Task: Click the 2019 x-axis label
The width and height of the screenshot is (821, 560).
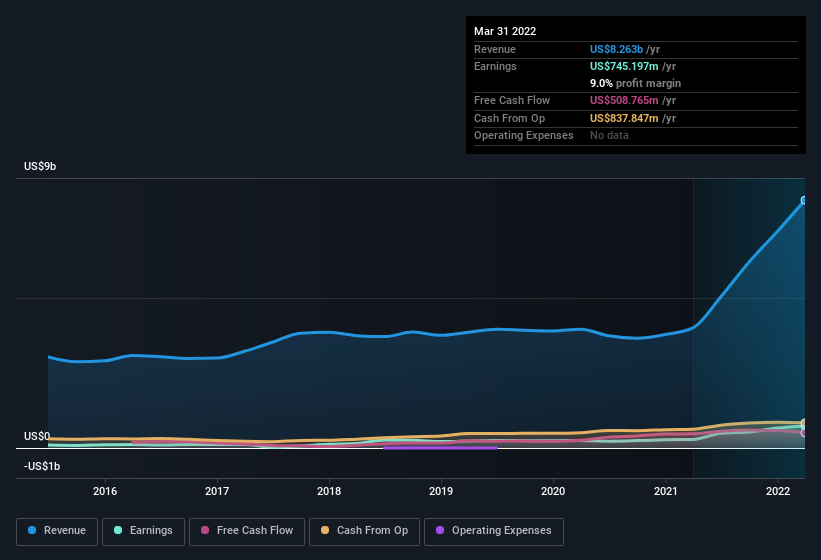Action: 441,491
